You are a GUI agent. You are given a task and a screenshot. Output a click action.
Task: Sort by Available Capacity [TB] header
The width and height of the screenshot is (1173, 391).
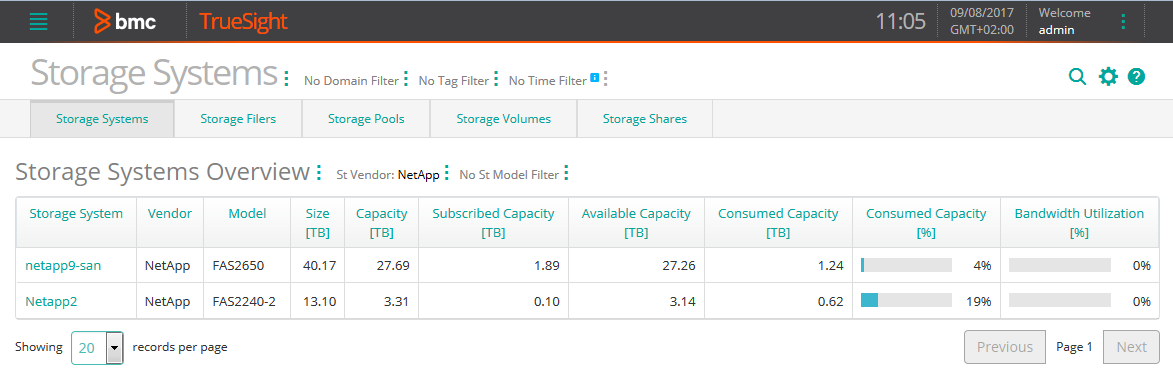pyautogui.click(x=636, y=223)
